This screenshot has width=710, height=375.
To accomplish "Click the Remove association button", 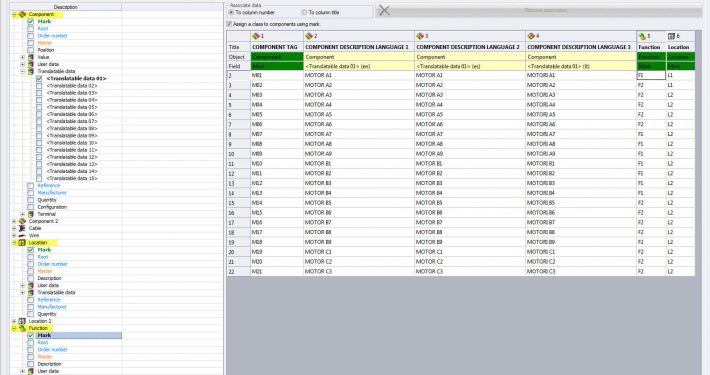I will [x=539, y=10].
